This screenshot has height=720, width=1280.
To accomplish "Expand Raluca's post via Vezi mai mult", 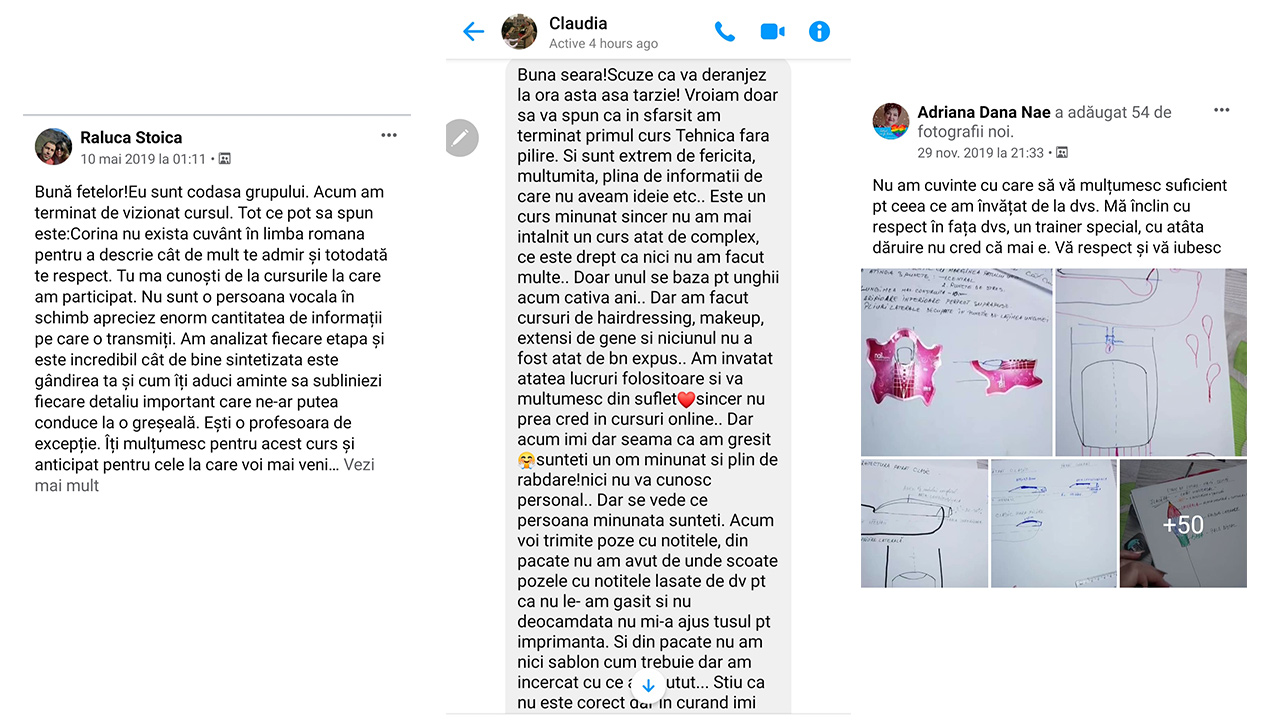I will [204, 475].
